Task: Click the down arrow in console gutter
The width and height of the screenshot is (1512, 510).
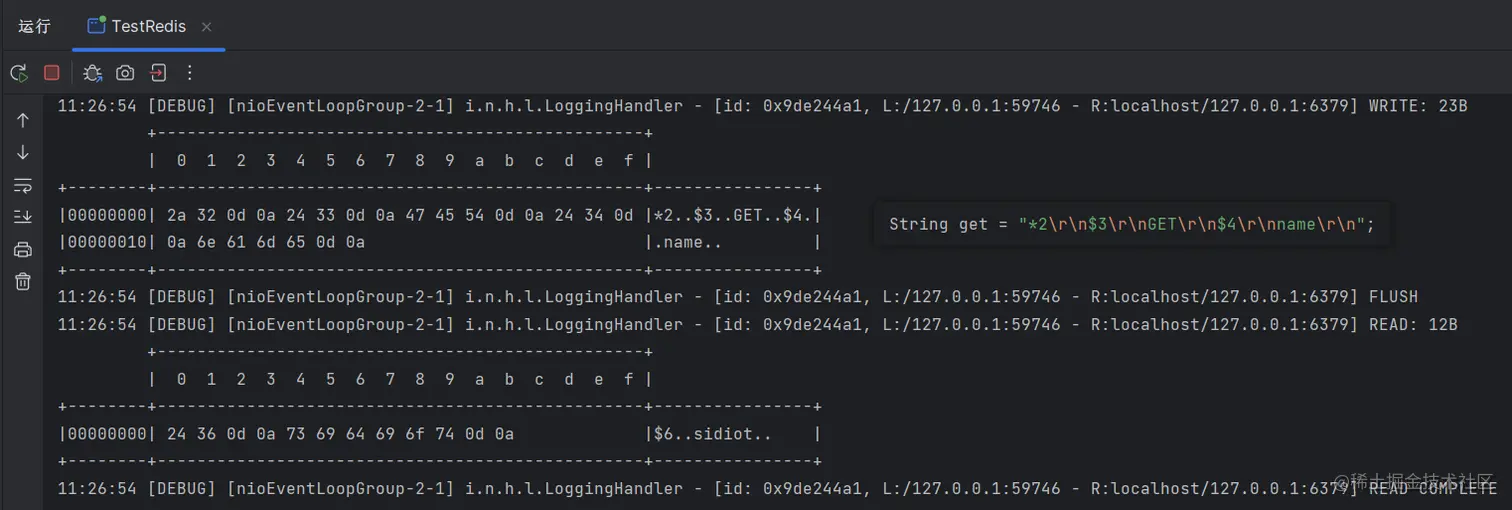Action: pyautogui.click(x=23, y=153)
